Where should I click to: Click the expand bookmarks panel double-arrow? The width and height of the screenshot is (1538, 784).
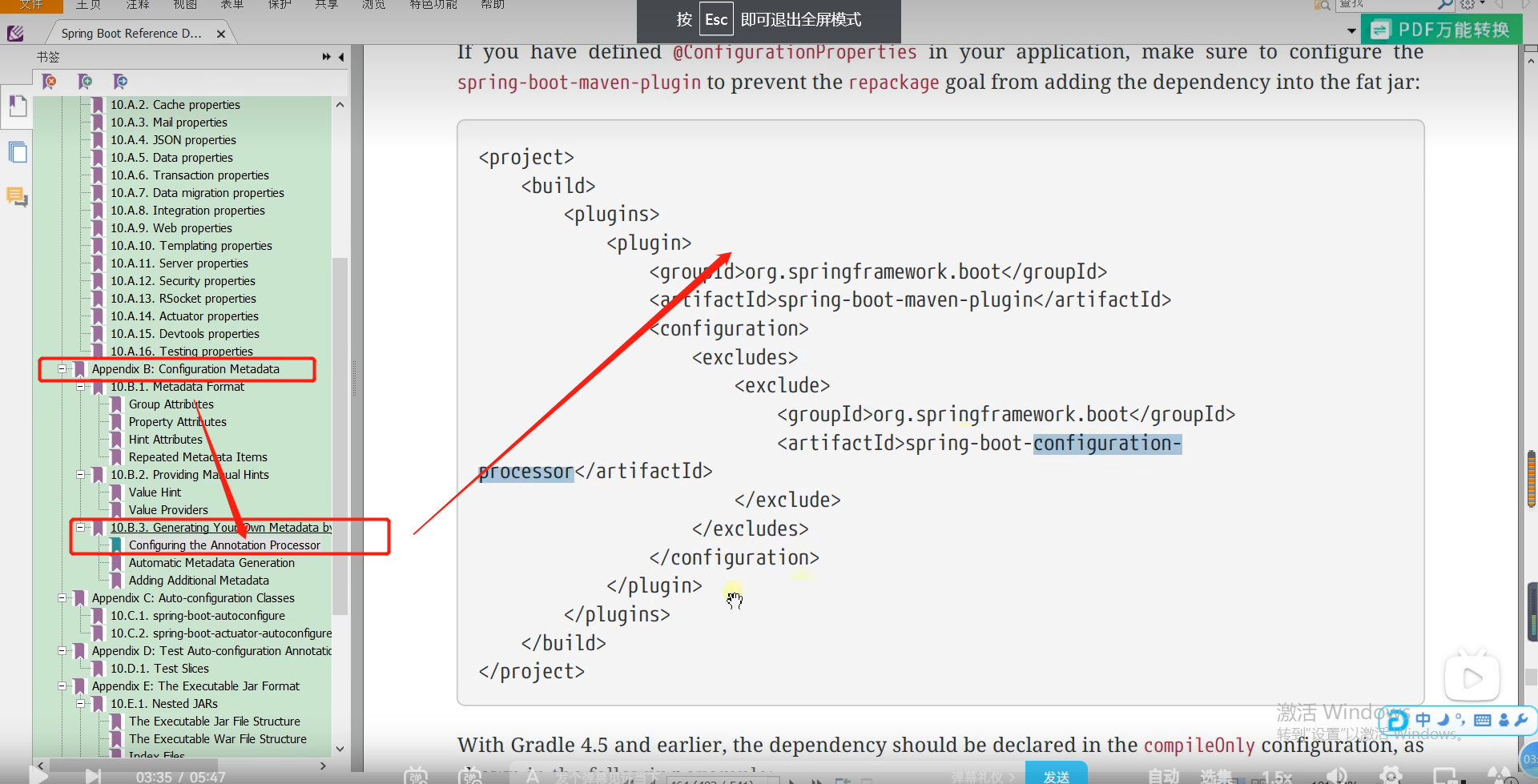pos(326,57)
